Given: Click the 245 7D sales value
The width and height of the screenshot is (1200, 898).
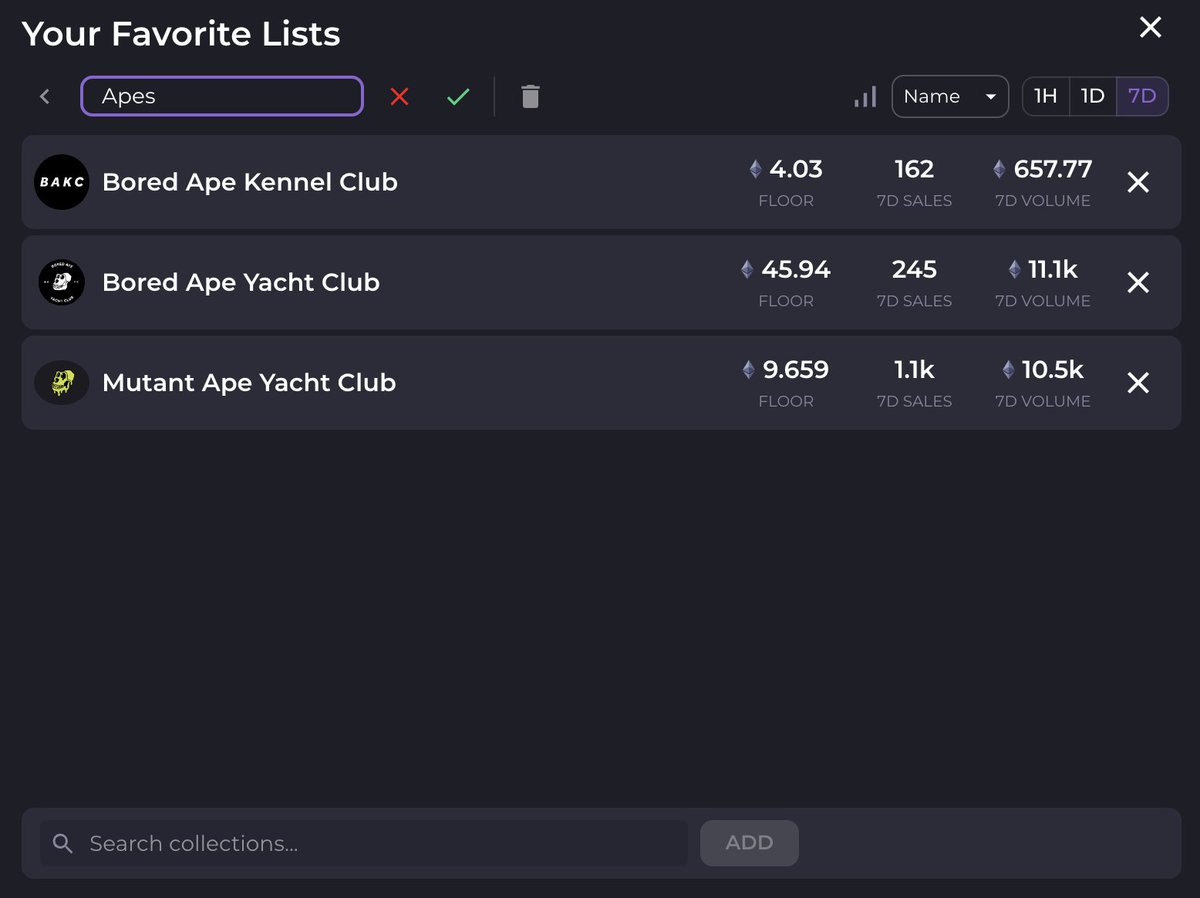Looking at the screenshot, I should 914,269.
